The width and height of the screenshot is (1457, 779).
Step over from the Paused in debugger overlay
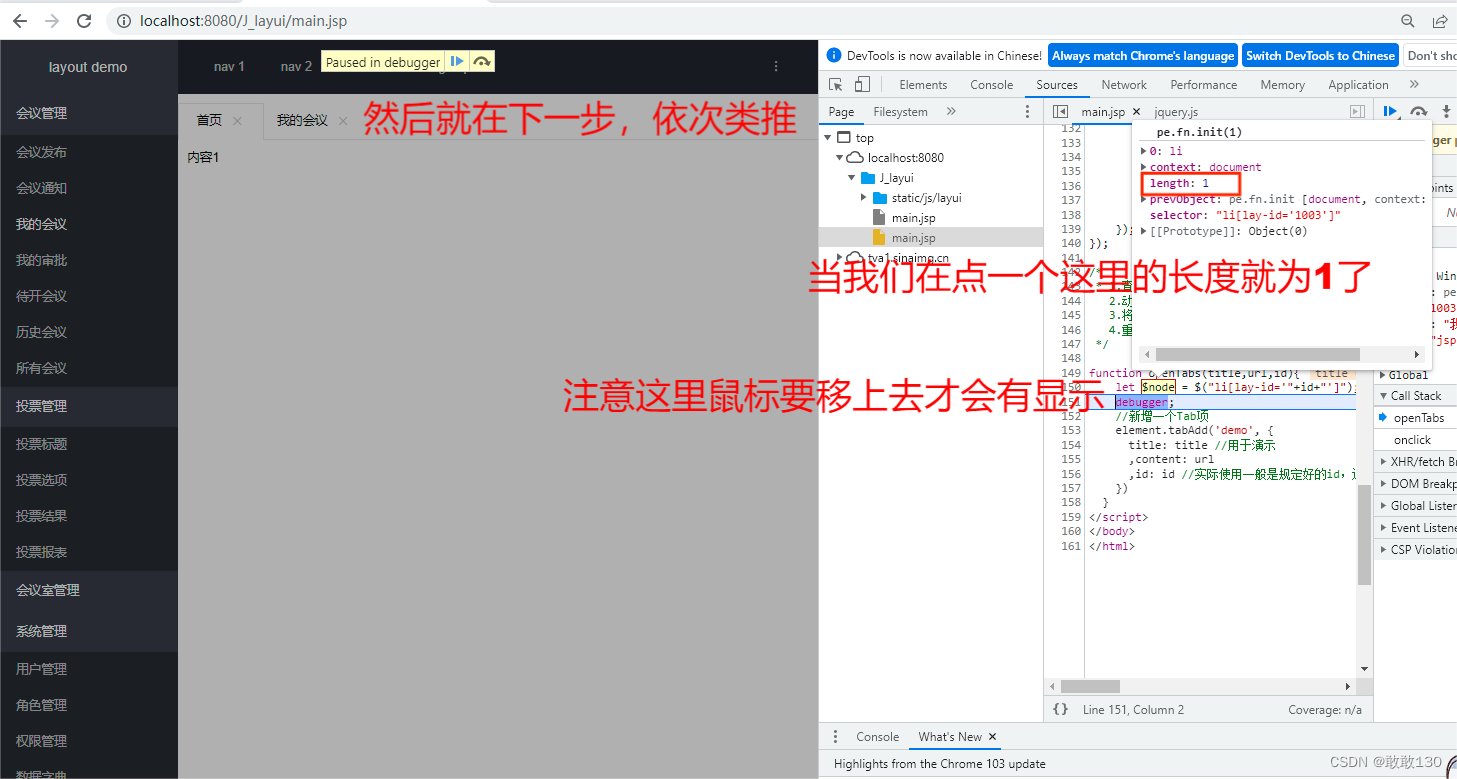tap(482, 62)
